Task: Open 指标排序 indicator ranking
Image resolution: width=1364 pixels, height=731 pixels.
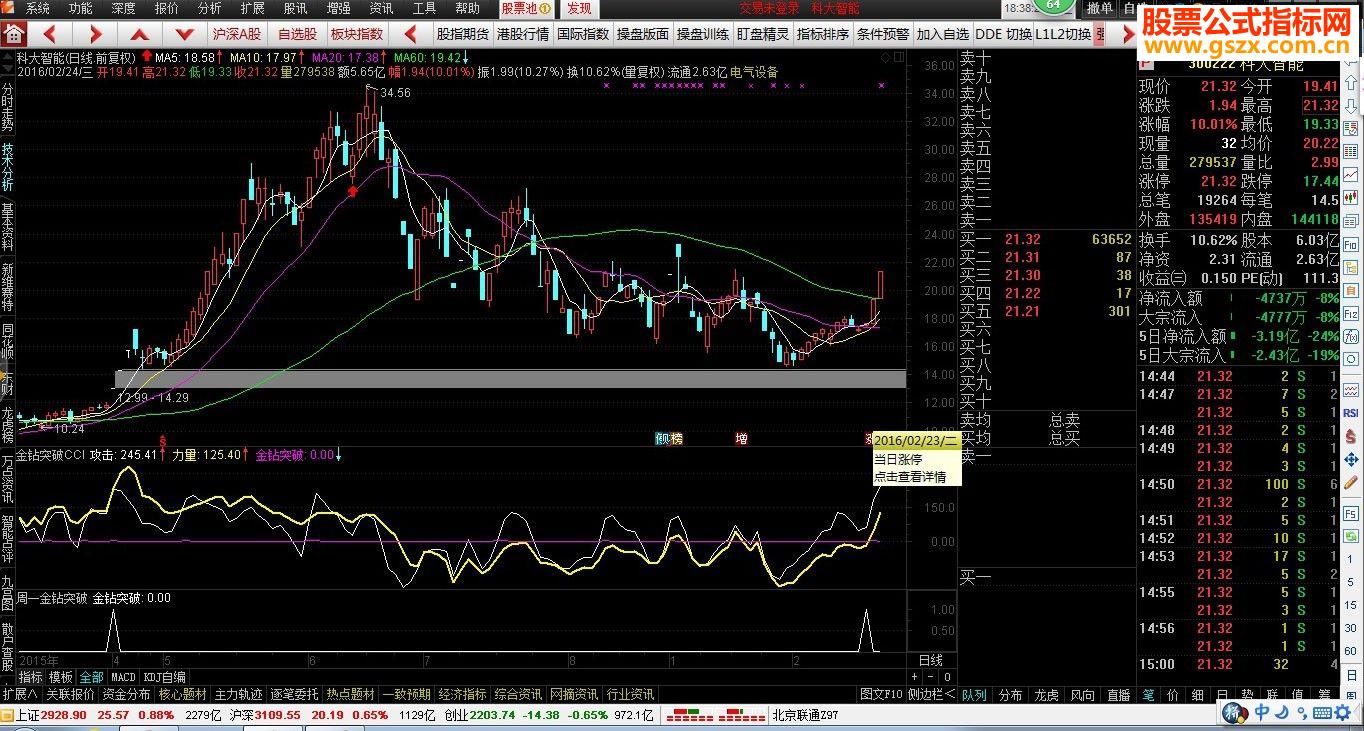Action: click(x=823, y=33)
